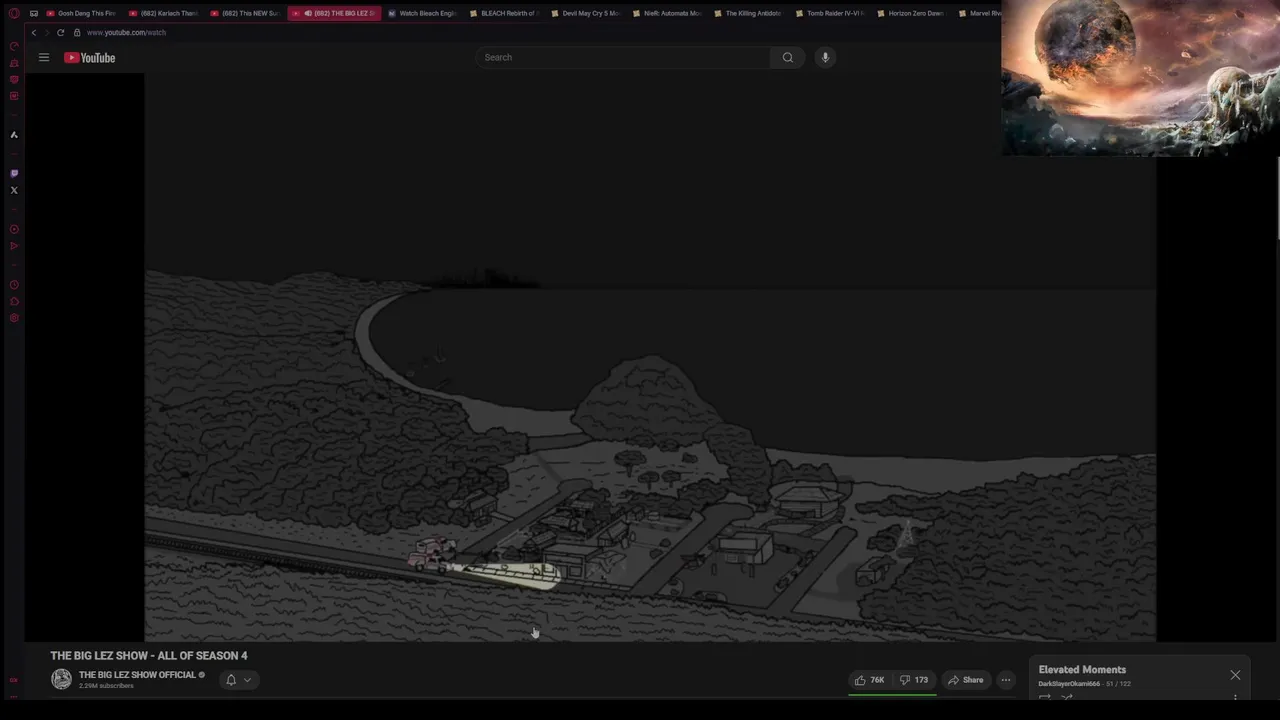Dislike the video with thumbs down
This screenshot has height=720, width=1280.
pyautogui.click(x=913, y=680)
